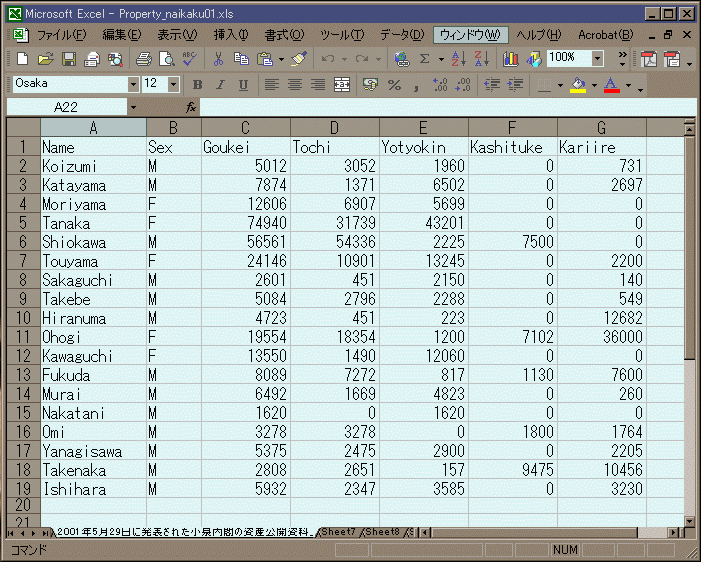This screenshot has width=701, height=562.
Task: Toggle underline formatting
Action: tap(243, 85)
